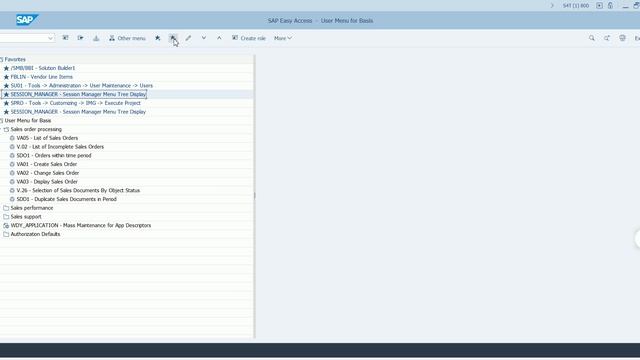The height and width of the screenshot is (360, 640).
Task: Click Change Favorites pencil icon
Action: pos(188,38)
